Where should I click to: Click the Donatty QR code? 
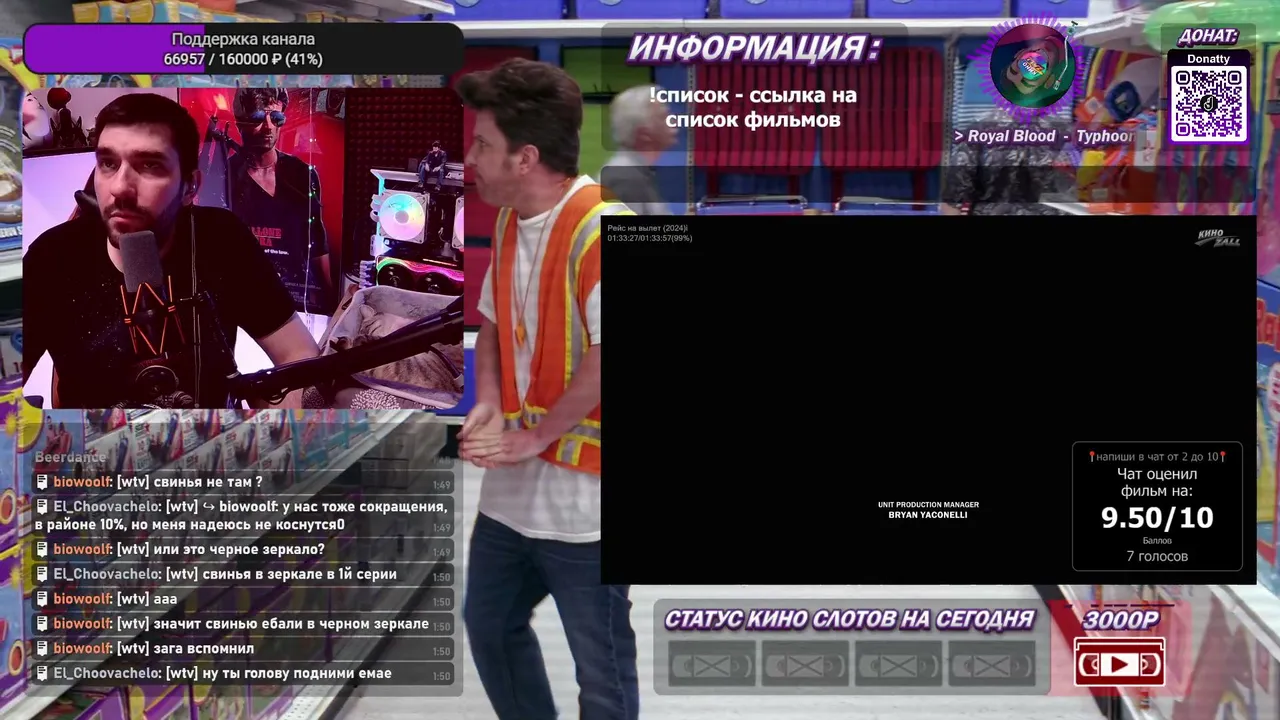point(1208,104)
